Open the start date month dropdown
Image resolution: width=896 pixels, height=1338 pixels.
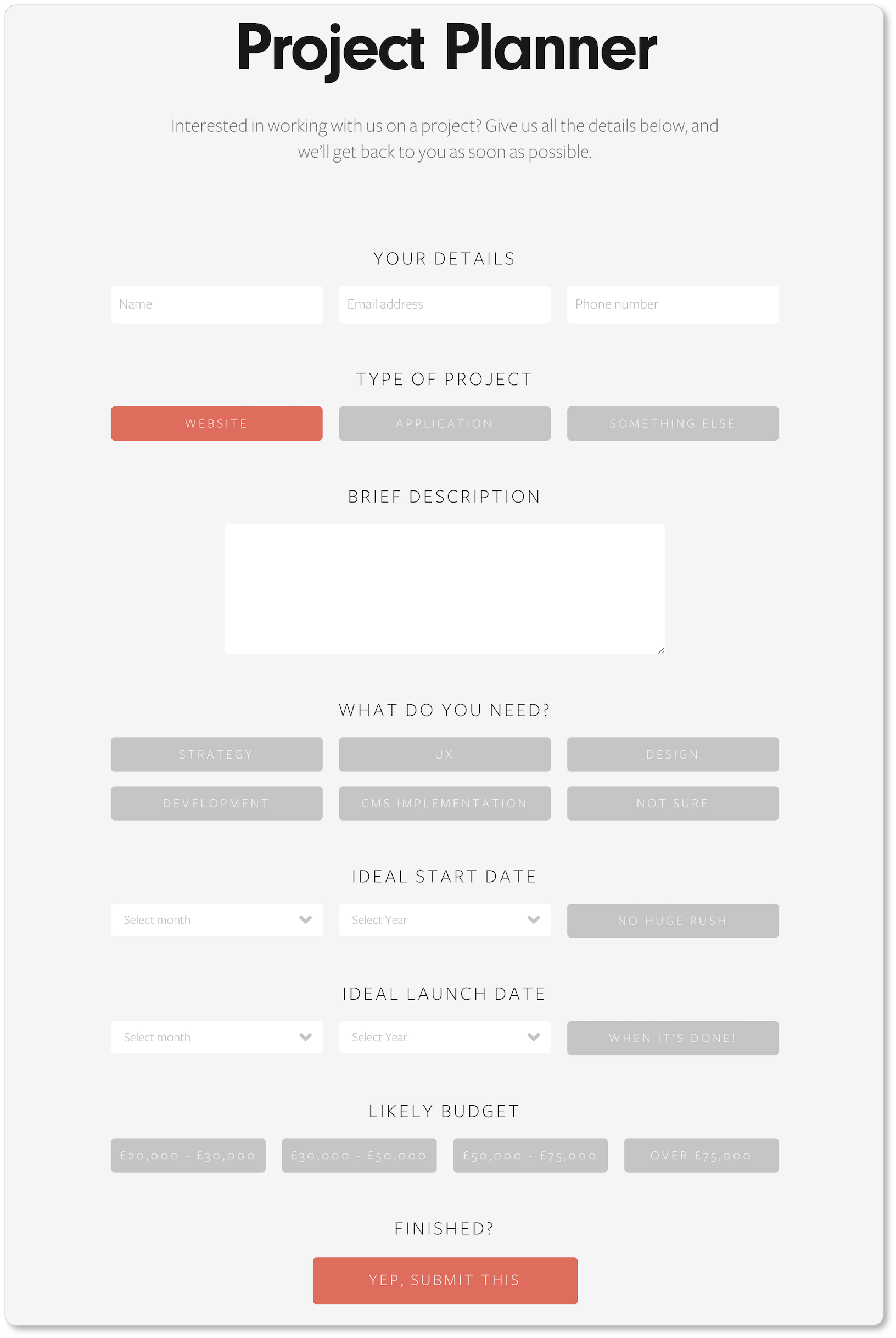pyautogui.click(x=216, y=919)
